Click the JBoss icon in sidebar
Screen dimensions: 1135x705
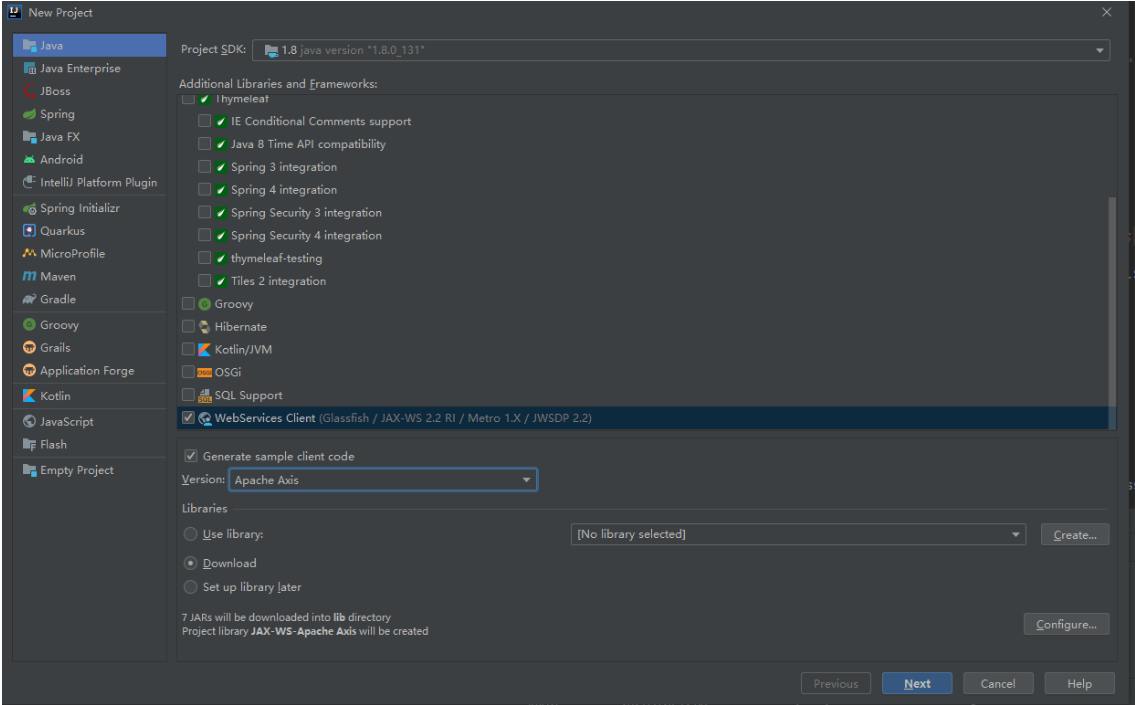coord(29,91)
